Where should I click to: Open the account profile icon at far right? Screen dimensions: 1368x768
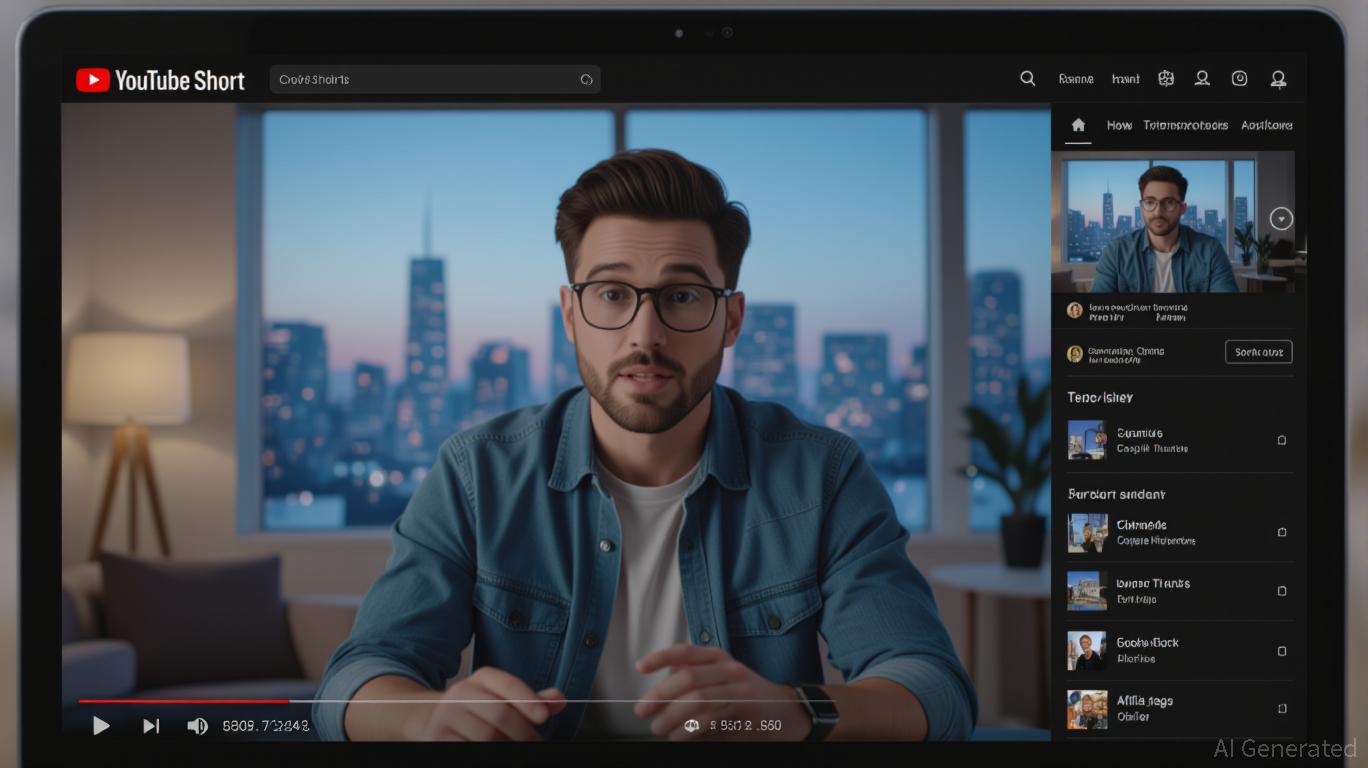point(1277,79)
